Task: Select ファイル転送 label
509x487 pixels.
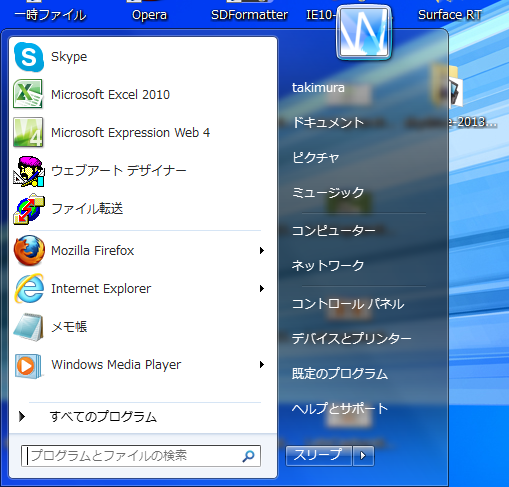Action: coord(87,209)
